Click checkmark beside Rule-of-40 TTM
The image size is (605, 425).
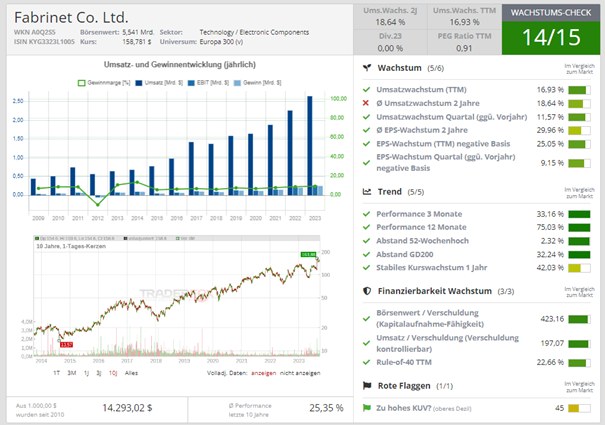click(x=366, y=362)
